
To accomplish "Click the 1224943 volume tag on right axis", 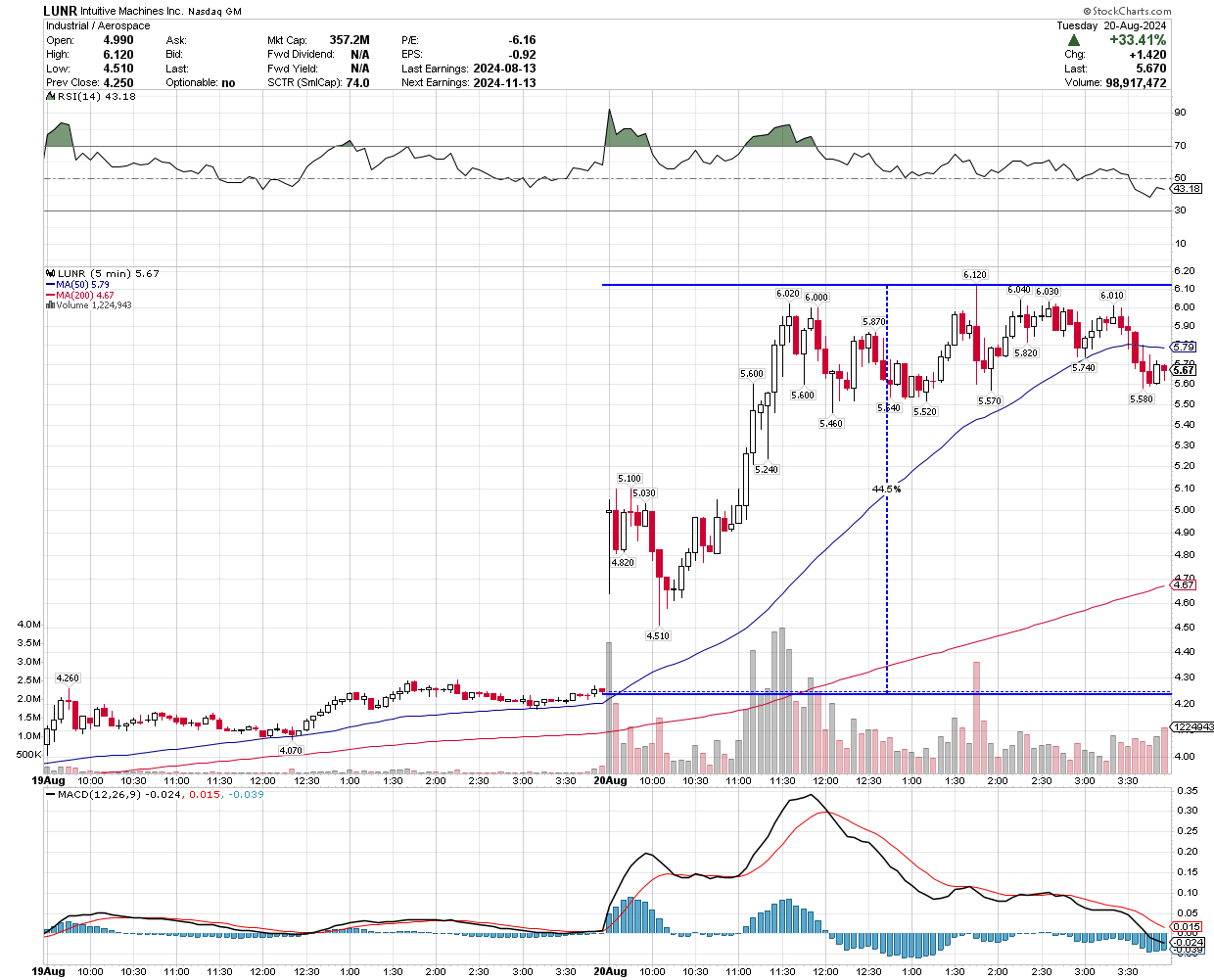I will click(x=1192, y=726).
